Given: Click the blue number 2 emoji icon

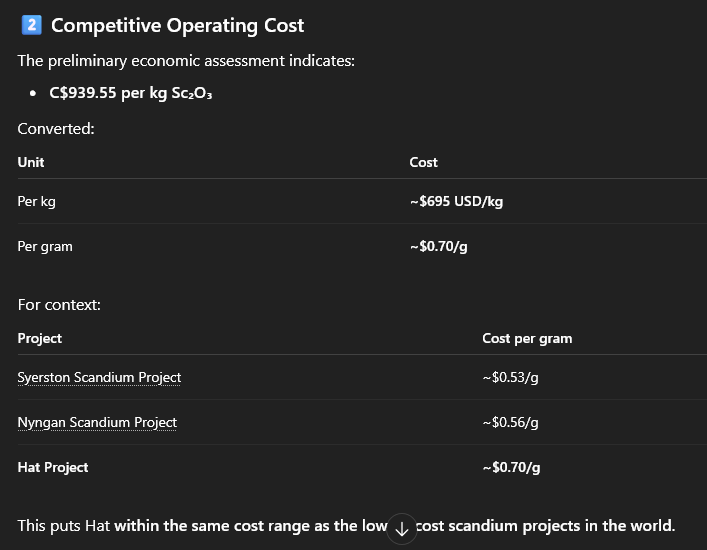Looking at the screenshot, I should pyautogui.click(x=30, y=26).
